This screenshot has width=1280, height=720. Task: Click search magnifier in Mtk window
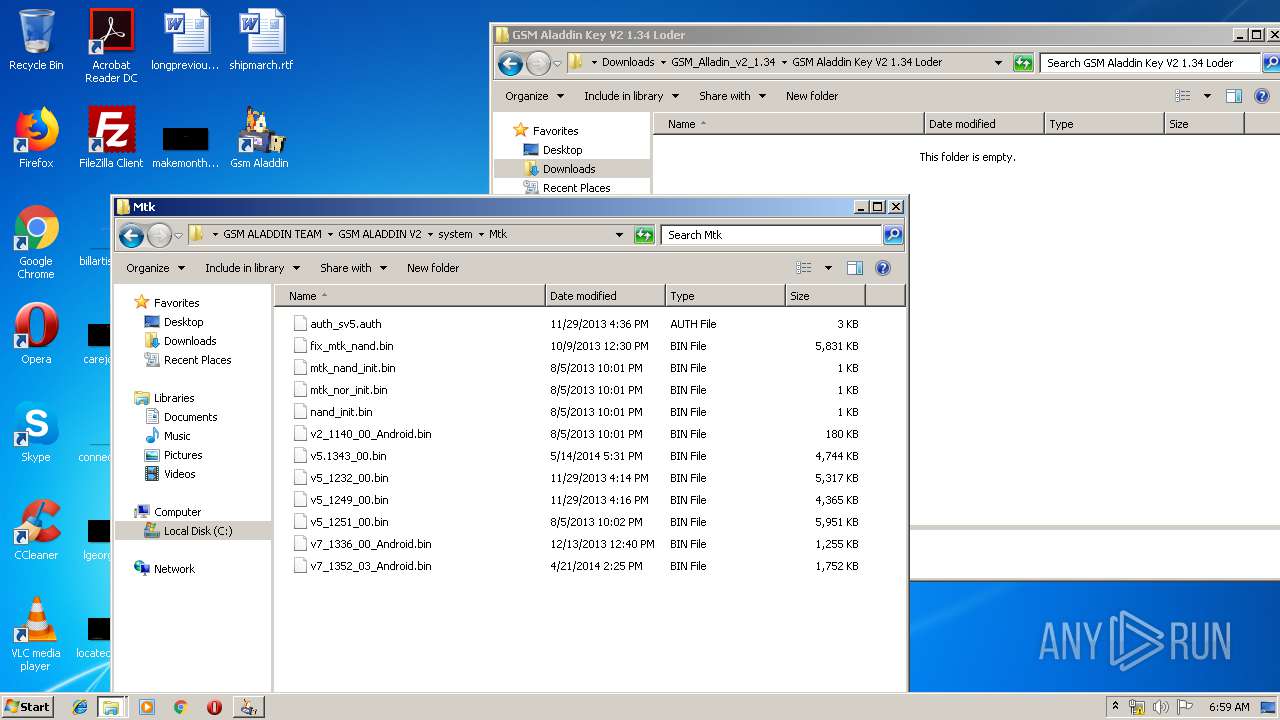(893, 235)
